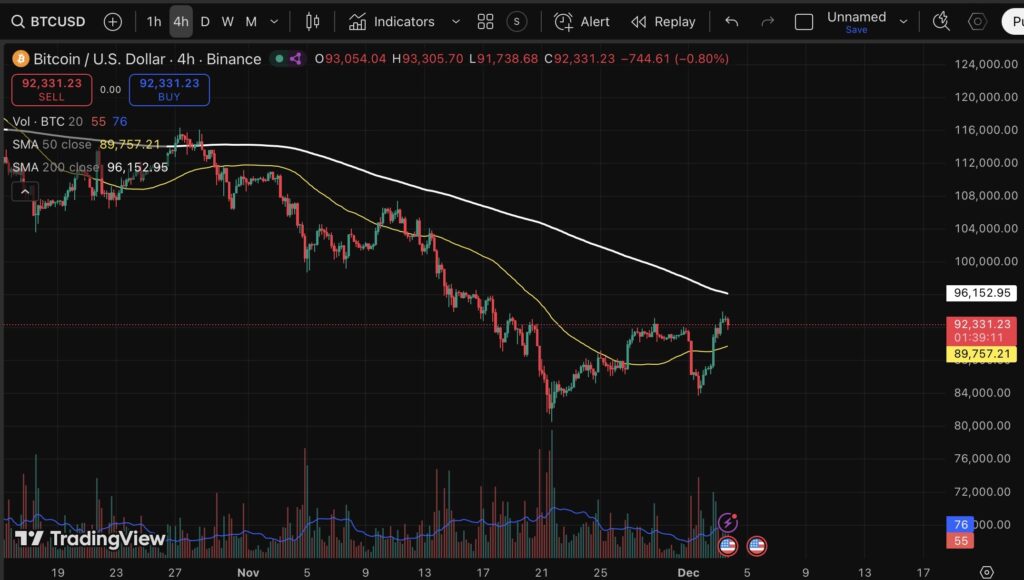Screen dimensions: 1024x580
Task: Open chart settings via the gear icon
Action: click(977, 21)
